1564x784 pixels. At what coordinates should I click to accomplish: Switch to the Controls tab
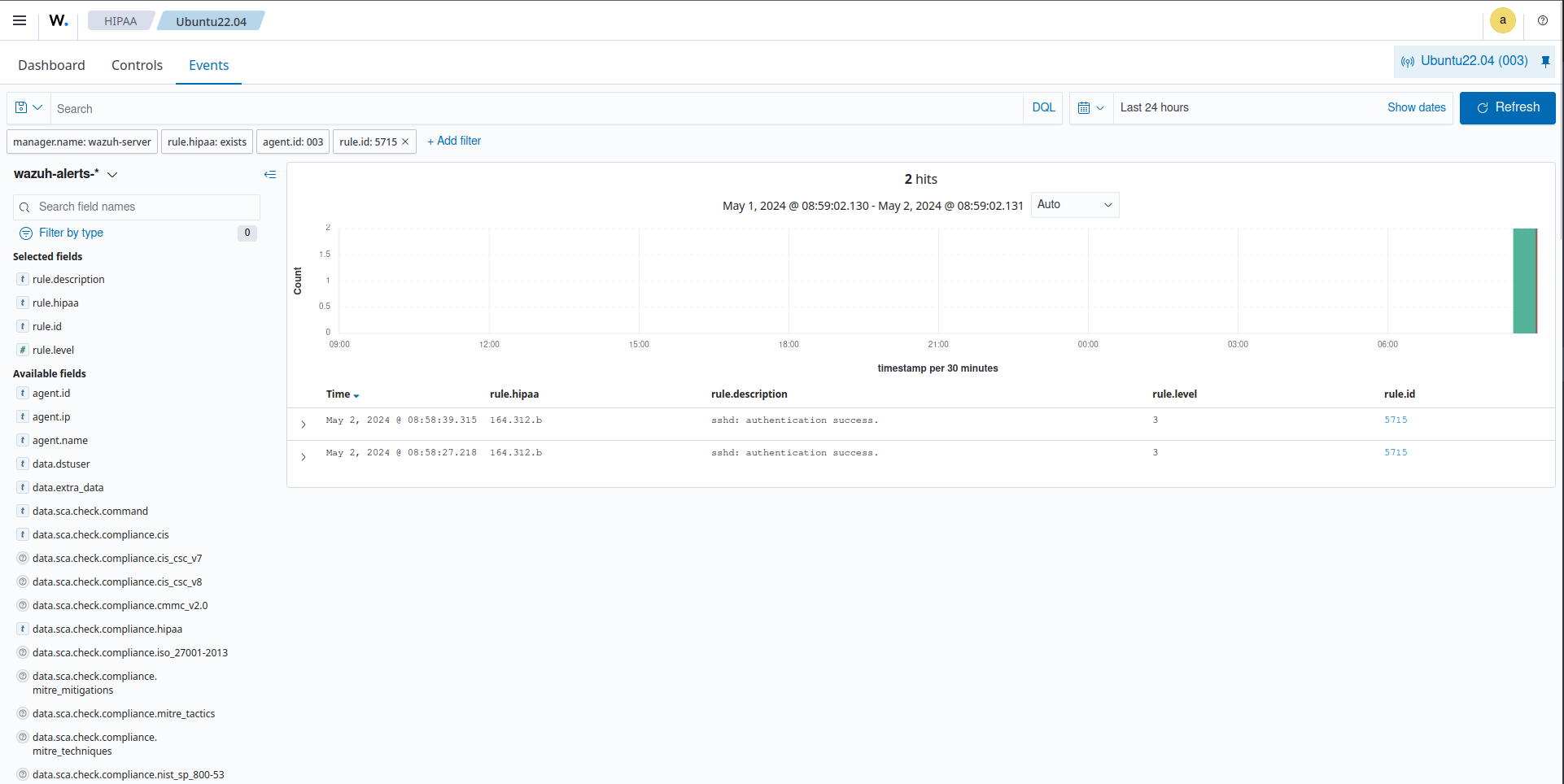pos(137,65)
